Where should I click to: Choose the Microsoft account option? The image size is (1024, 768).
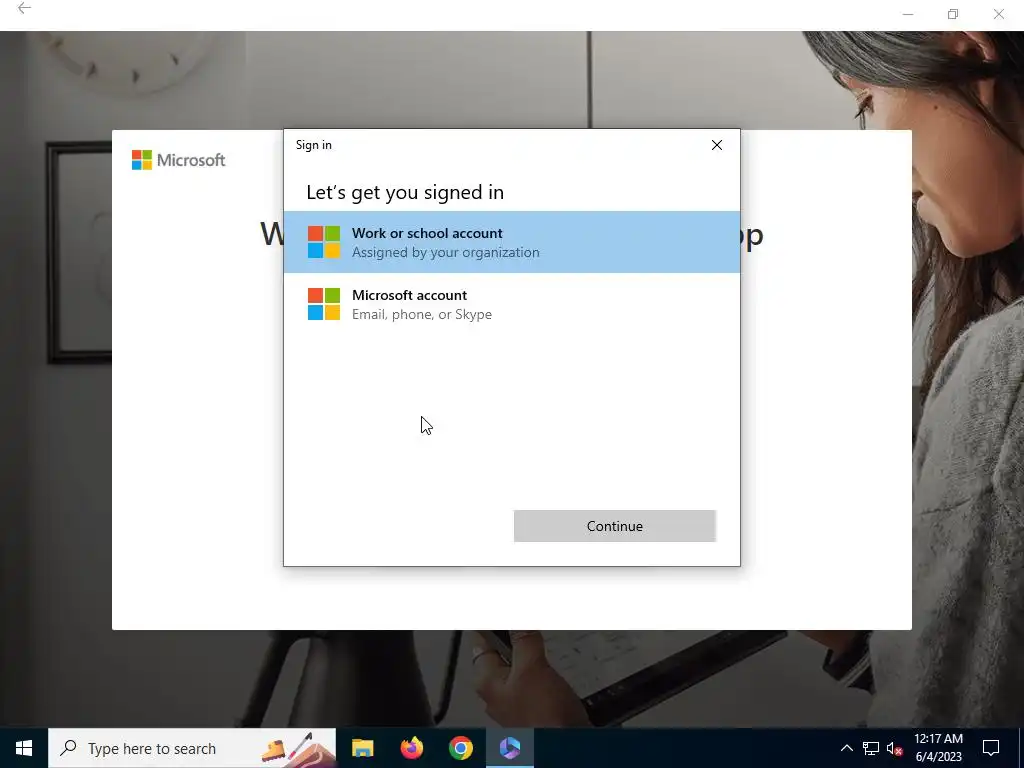(x=511, y=304)
